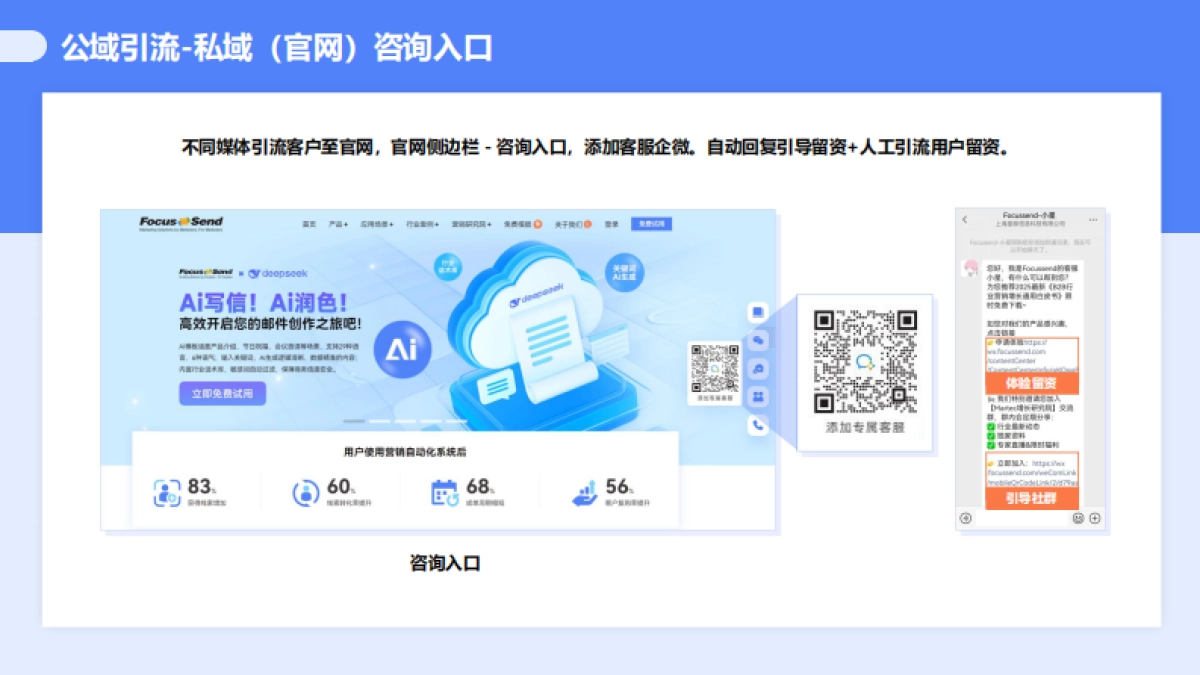Screen dimensions: 1200x675
Task: Click the customer service icon in sidebar
Action: [758, 368]
